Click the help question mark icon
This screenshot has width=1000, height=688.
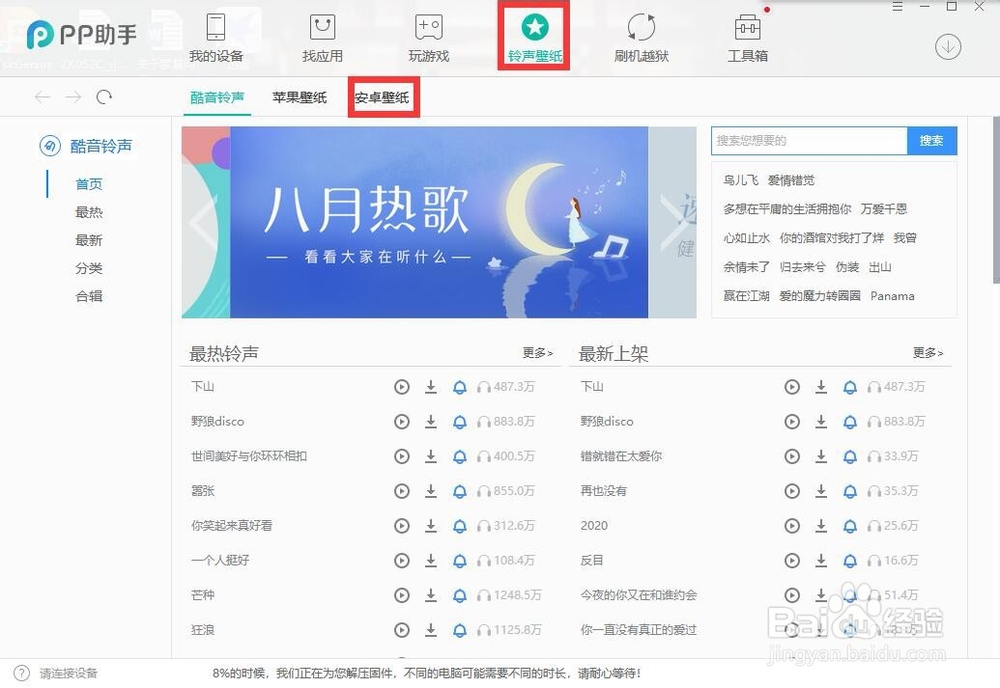tap(21, 673)
